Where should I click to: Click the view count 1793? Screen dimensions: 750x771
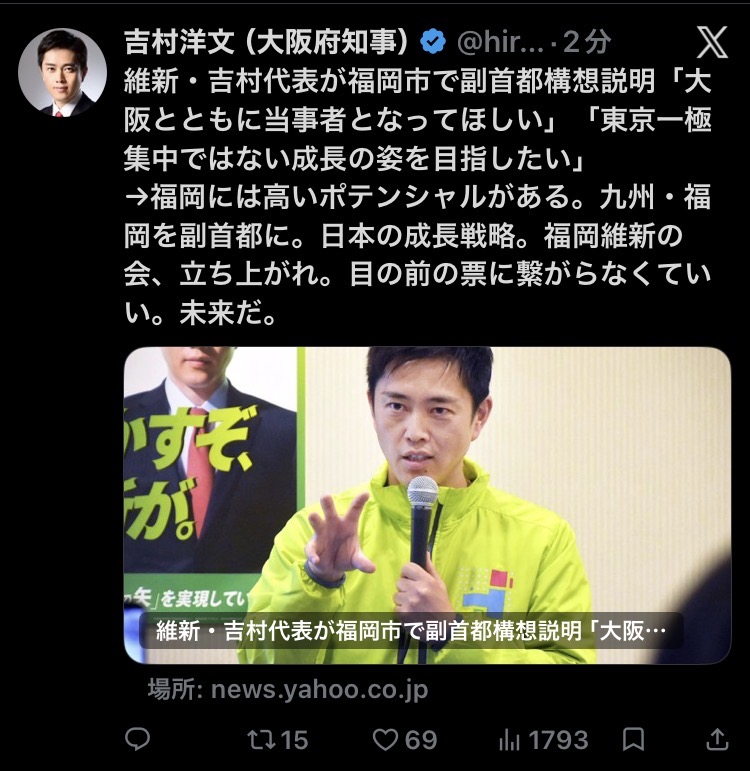pos(558,740)
